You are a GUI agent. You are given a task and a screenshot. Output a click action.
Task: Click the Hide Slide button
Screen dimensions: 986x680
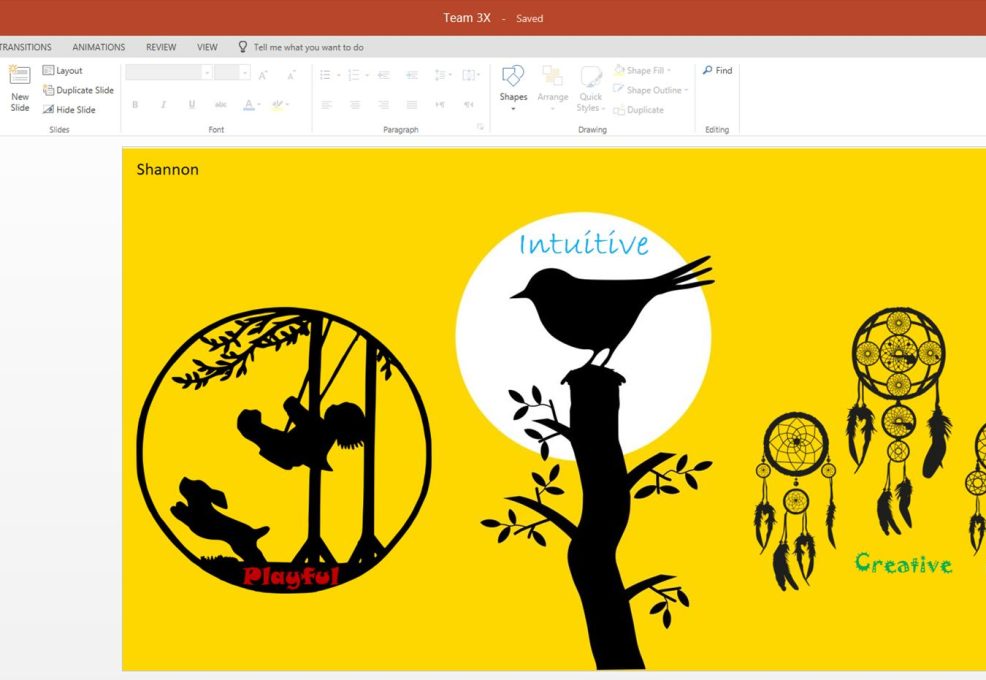click(71, 109)
